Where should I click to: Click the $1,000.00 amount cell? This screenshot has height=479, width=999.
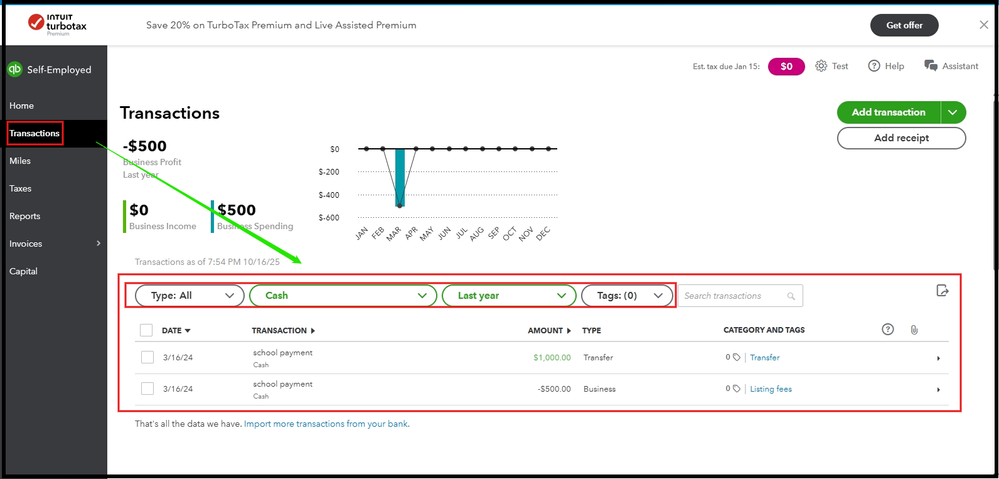coord(552,357)
